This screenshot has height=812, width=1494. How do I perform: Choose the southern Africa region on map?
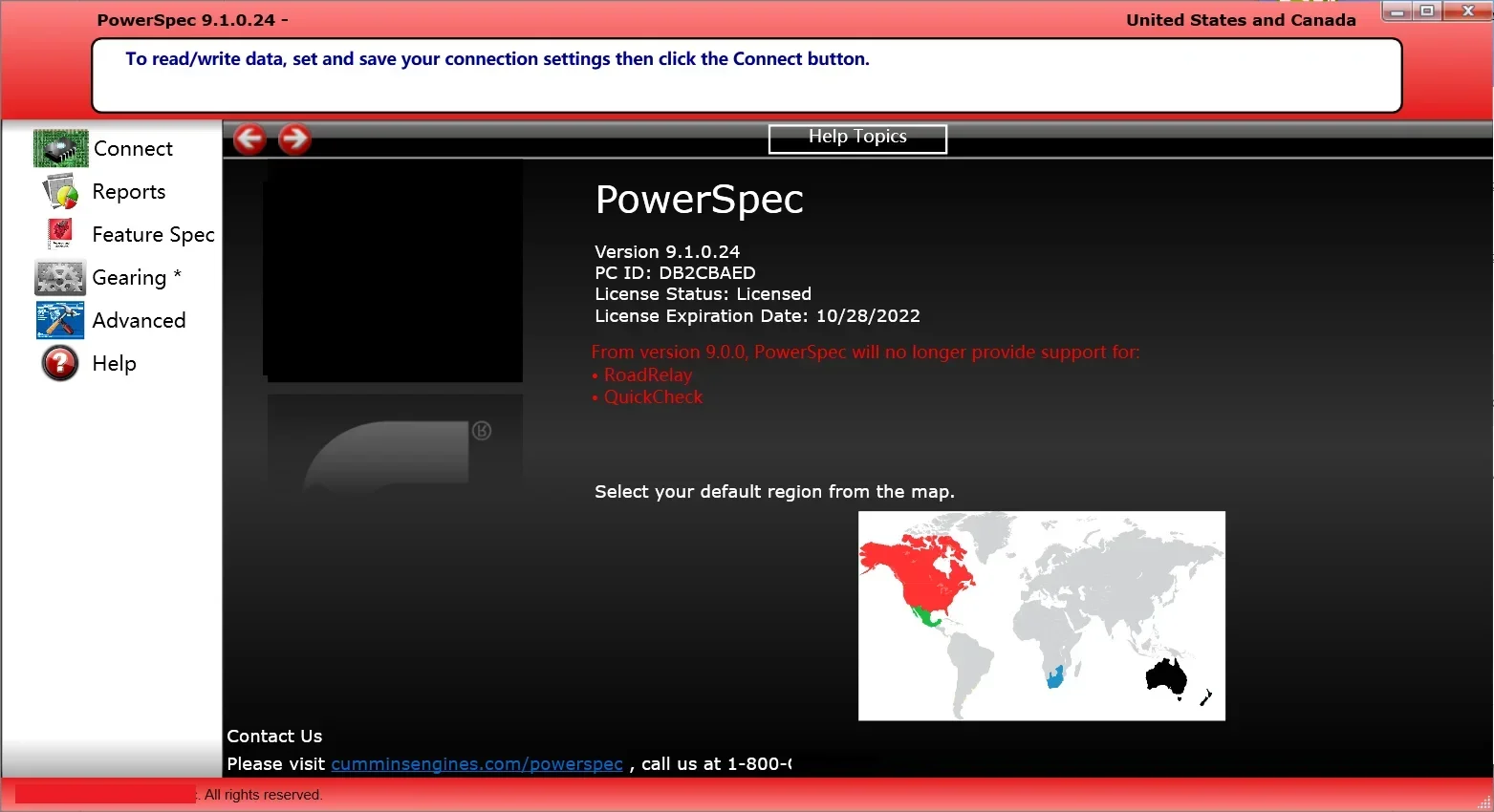[x=1054, y=676]
